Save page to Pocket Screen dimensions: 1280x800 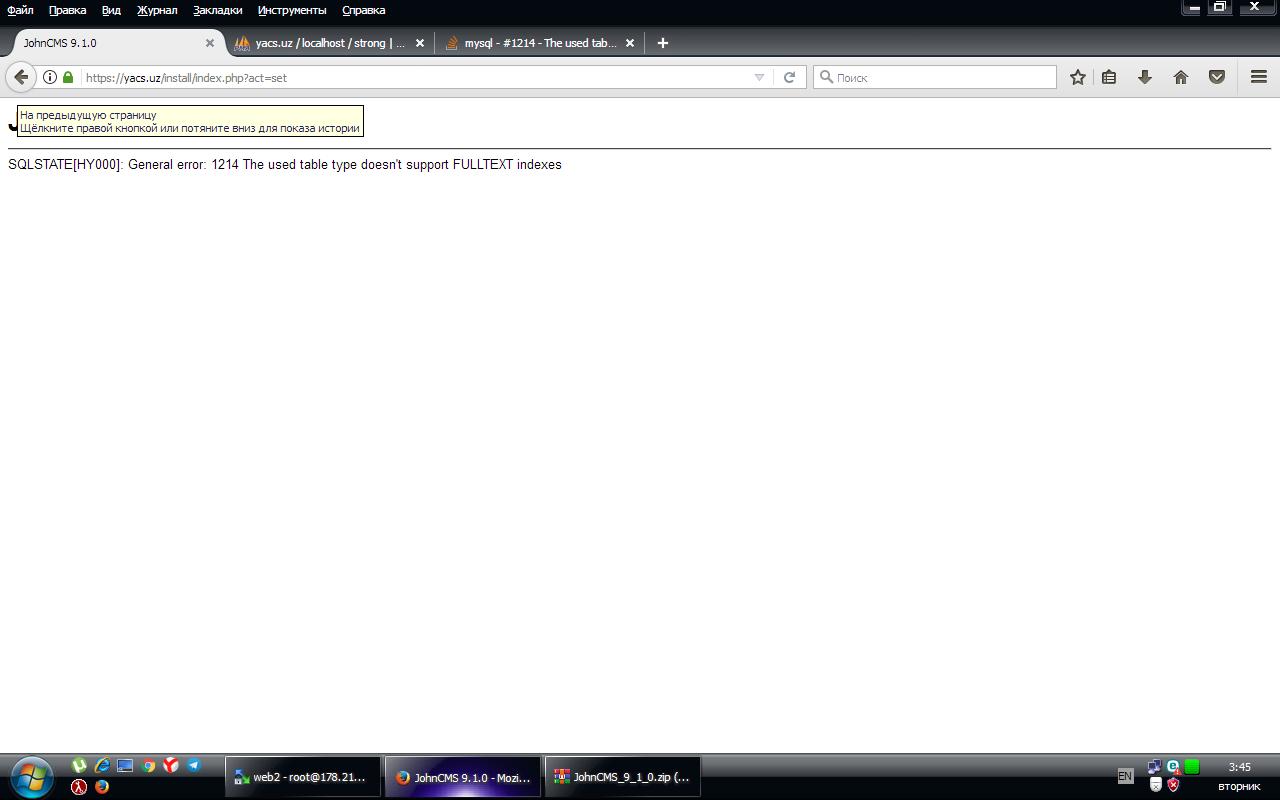coord(1217,77)
